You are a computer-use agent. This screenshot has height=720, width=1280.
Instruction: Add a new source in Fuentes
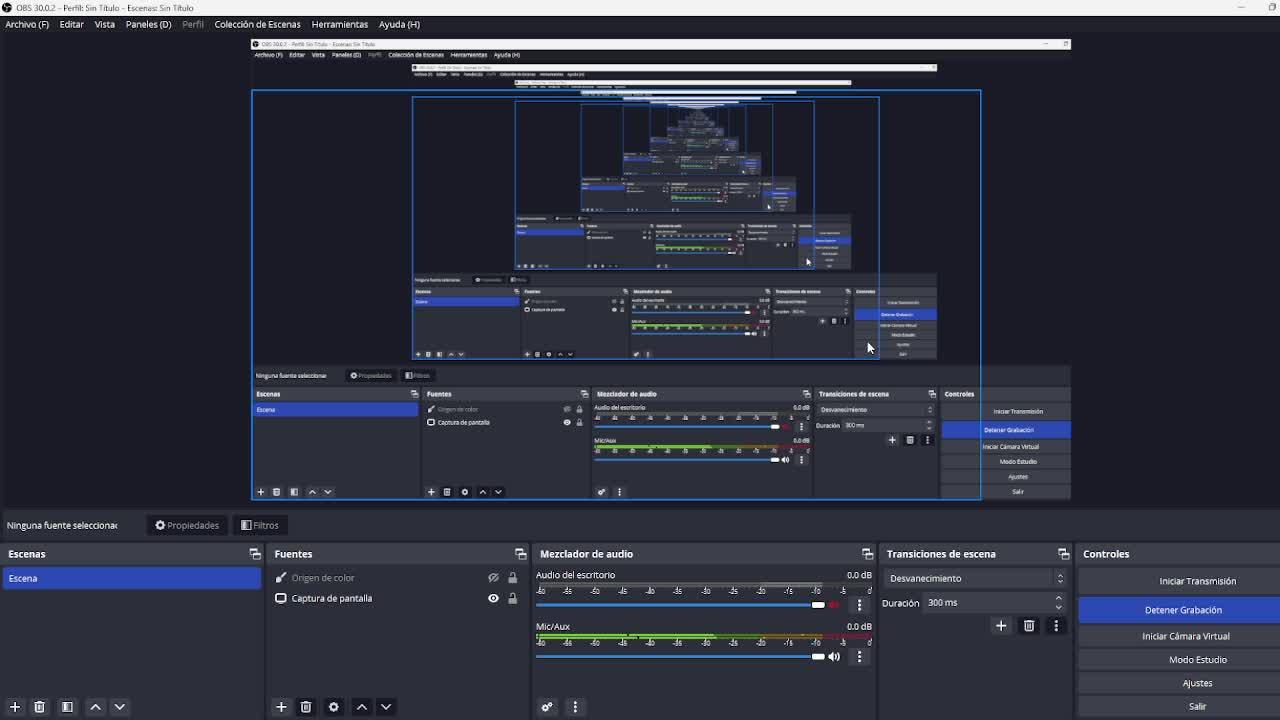tap(281, 707)
